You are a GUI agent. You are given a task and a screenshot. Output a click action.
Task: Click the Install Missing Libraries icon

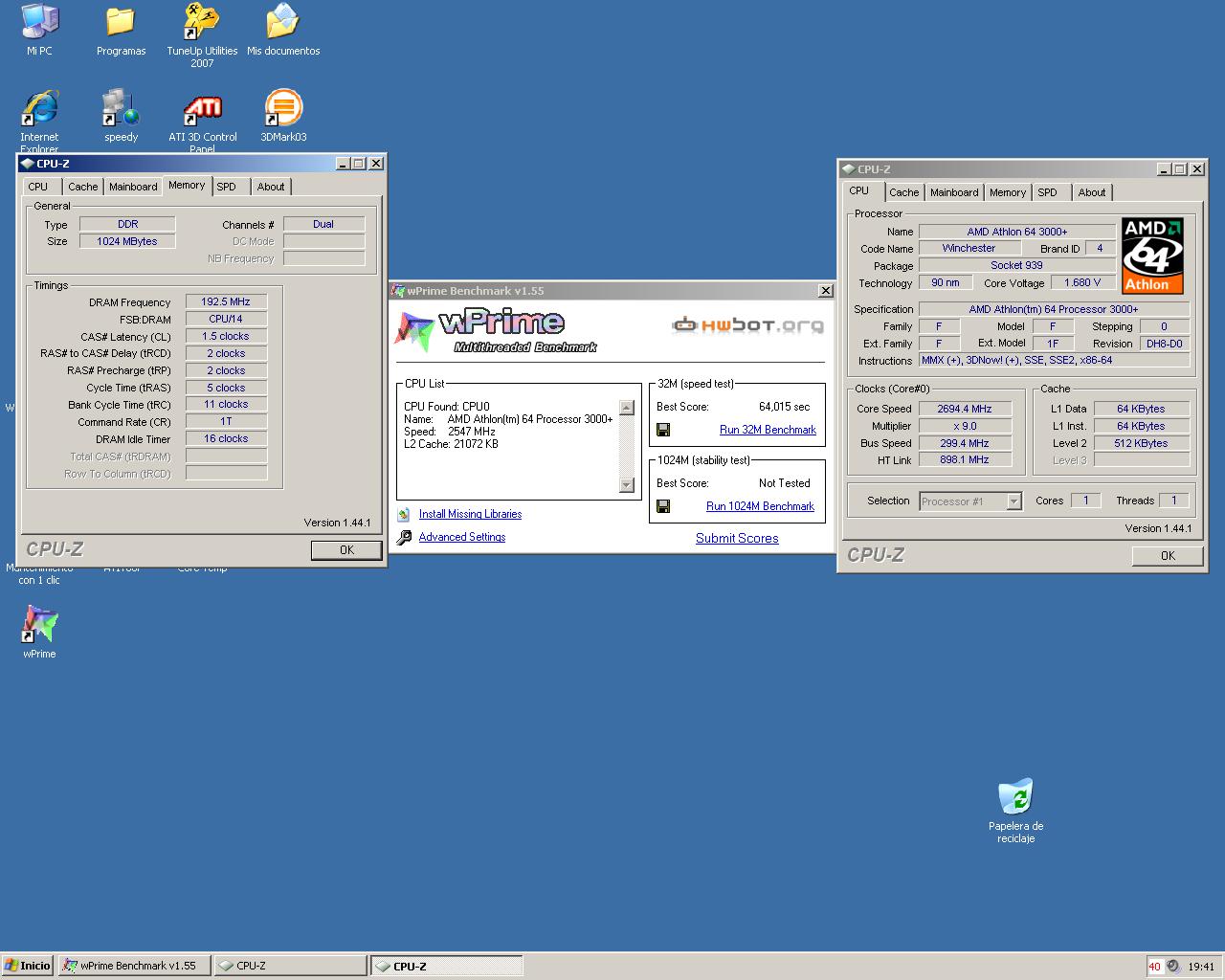[x=404, y=514]
